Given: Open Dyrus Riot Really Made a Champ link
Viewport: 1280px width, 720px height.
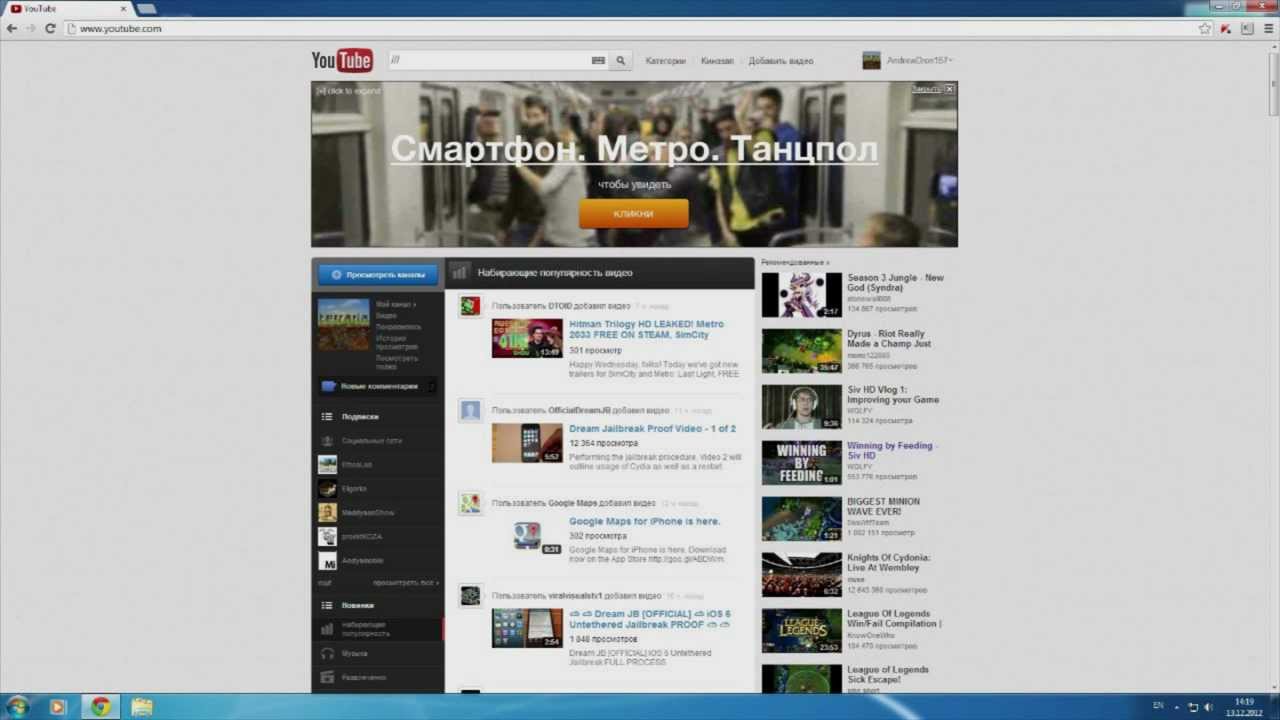Looking at the screenshot, I should pos(889,339).
